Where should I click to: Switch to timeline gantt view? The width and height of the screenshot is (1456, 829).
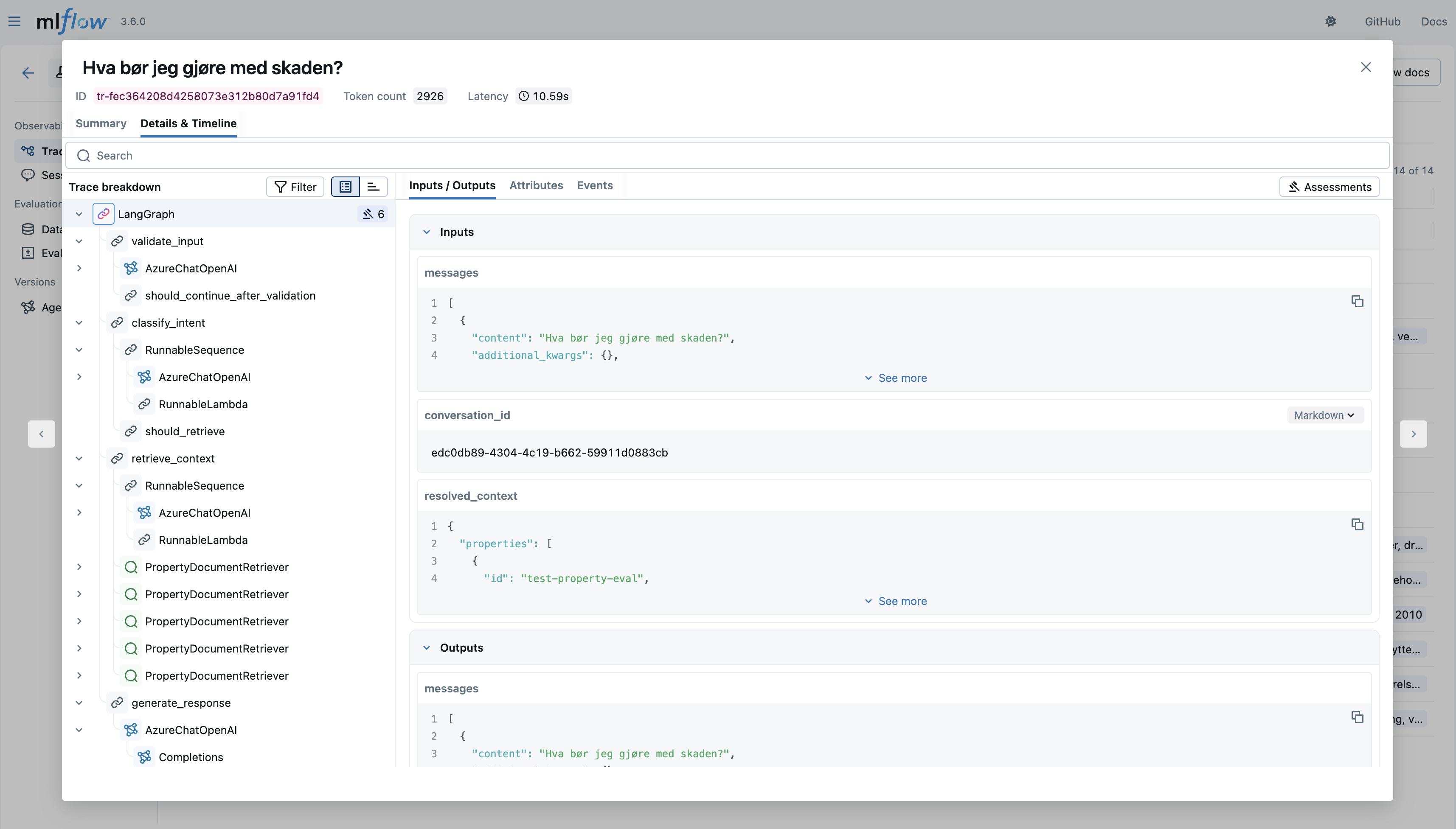point(373,187)
